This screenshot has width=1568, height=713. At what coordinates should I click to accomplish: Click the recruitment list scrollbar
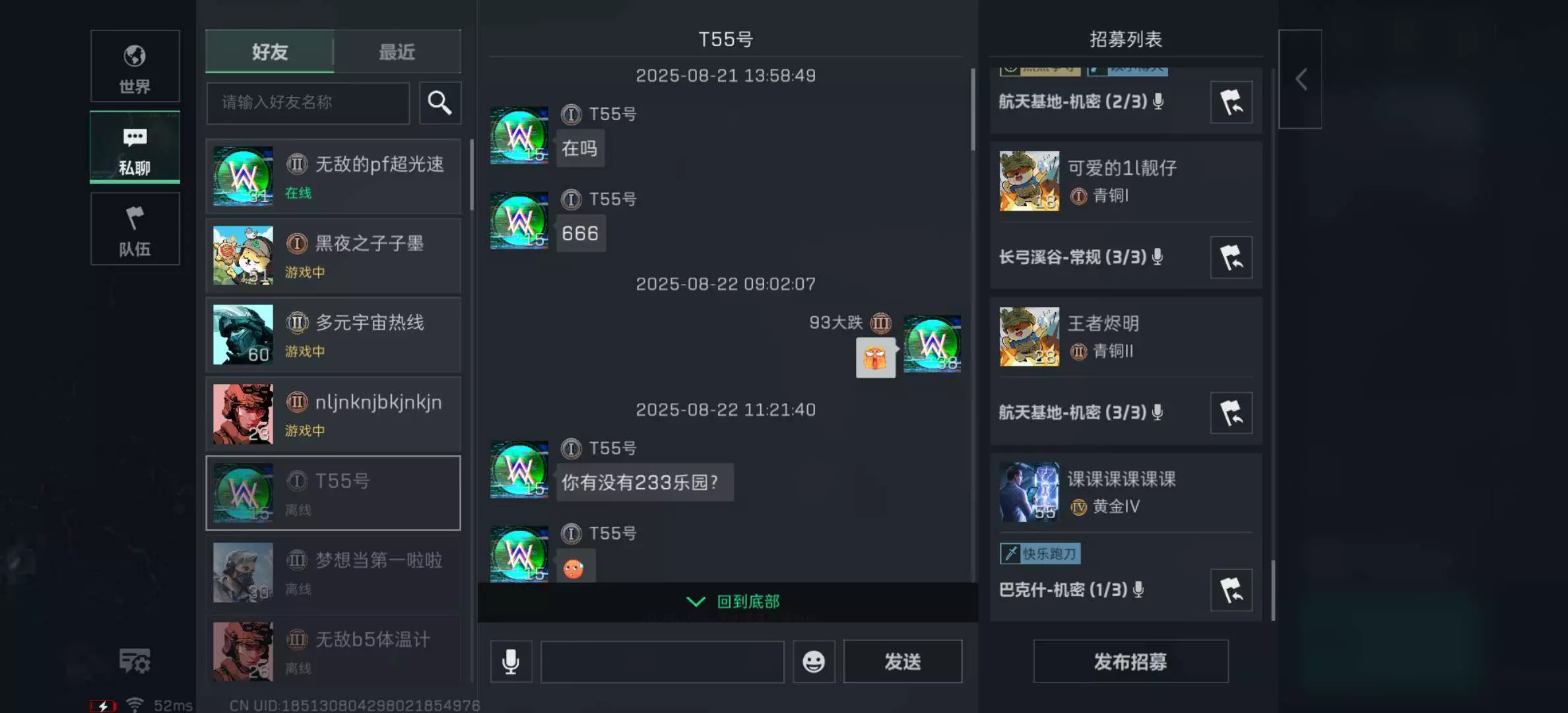coord(1273,591)
